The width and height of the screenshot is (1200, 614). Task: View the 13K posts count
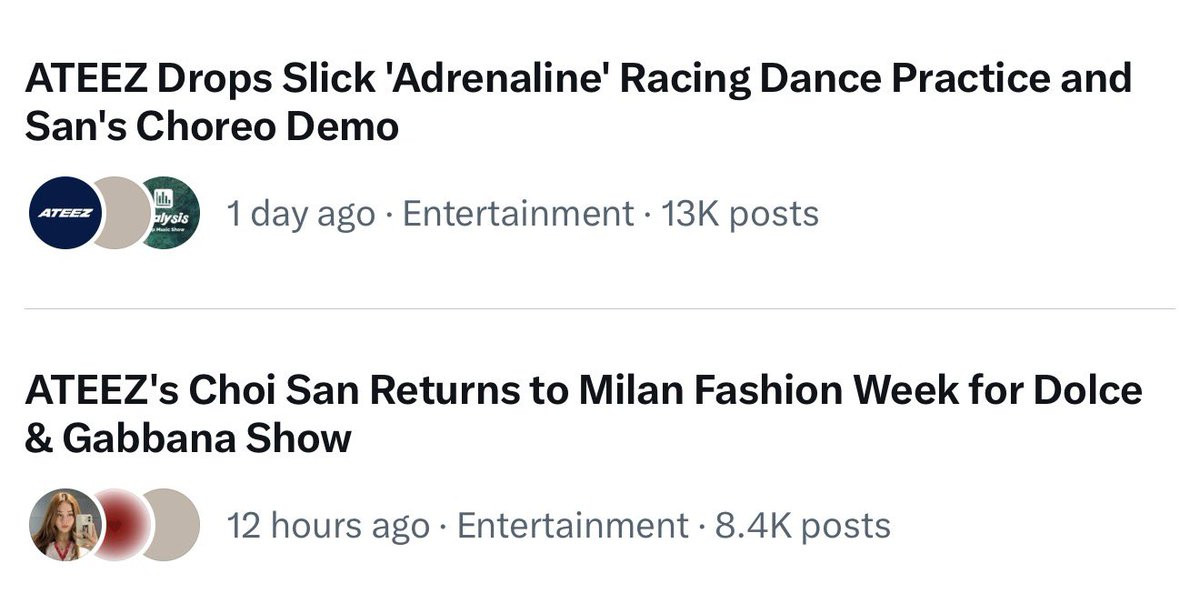[x=740, y=213]
